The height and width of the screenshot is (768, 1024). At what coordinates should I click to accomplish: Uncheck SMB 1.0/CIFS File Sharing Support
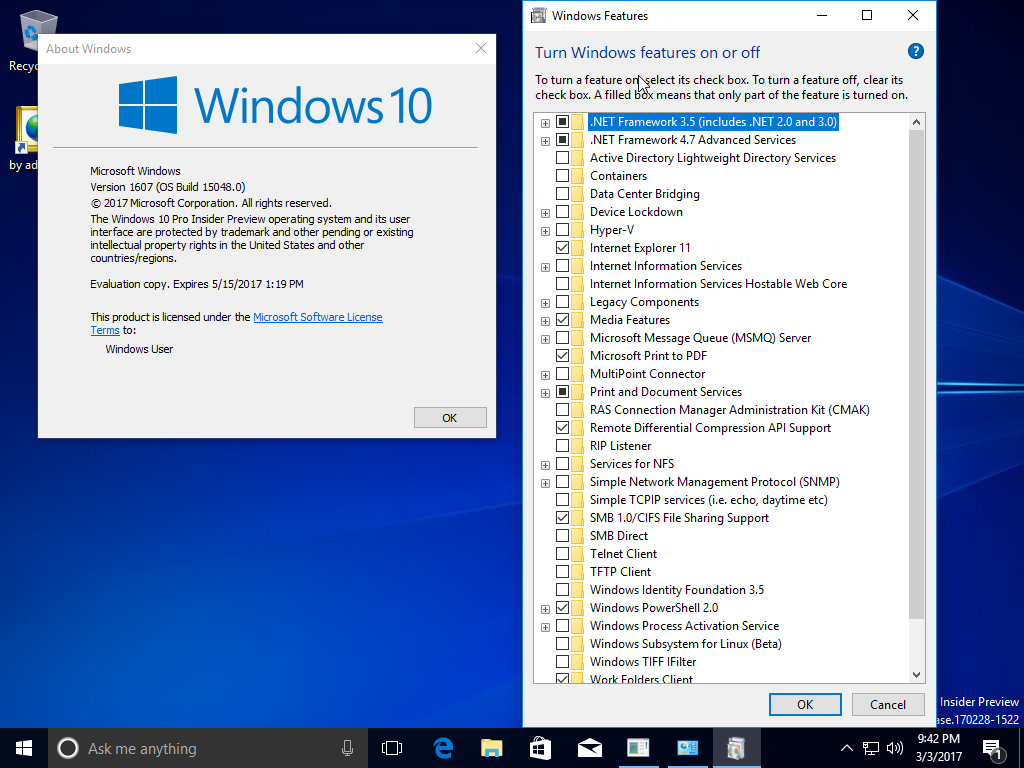click(x=562, y=518)
